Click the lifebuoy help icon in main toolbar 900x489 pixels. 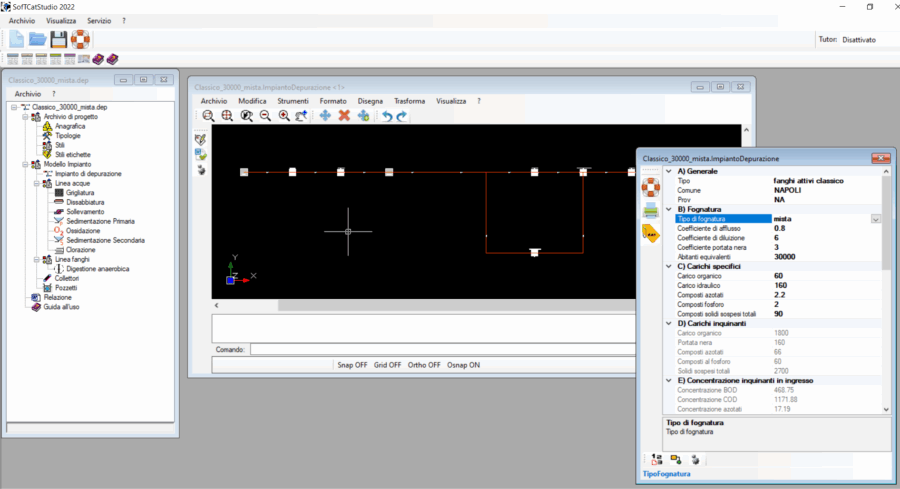[80, 40]
